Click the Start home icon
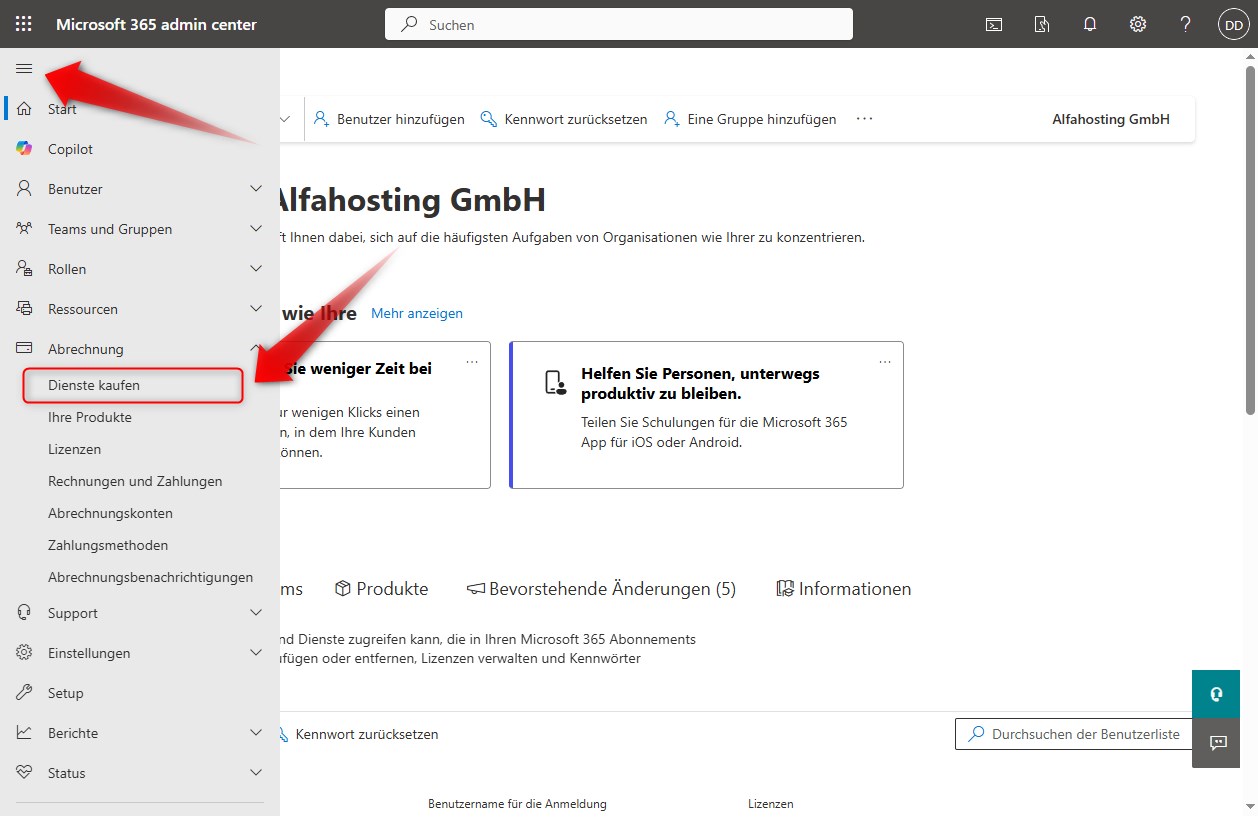This screenshot has height=818, width=1258. [25, 109]
